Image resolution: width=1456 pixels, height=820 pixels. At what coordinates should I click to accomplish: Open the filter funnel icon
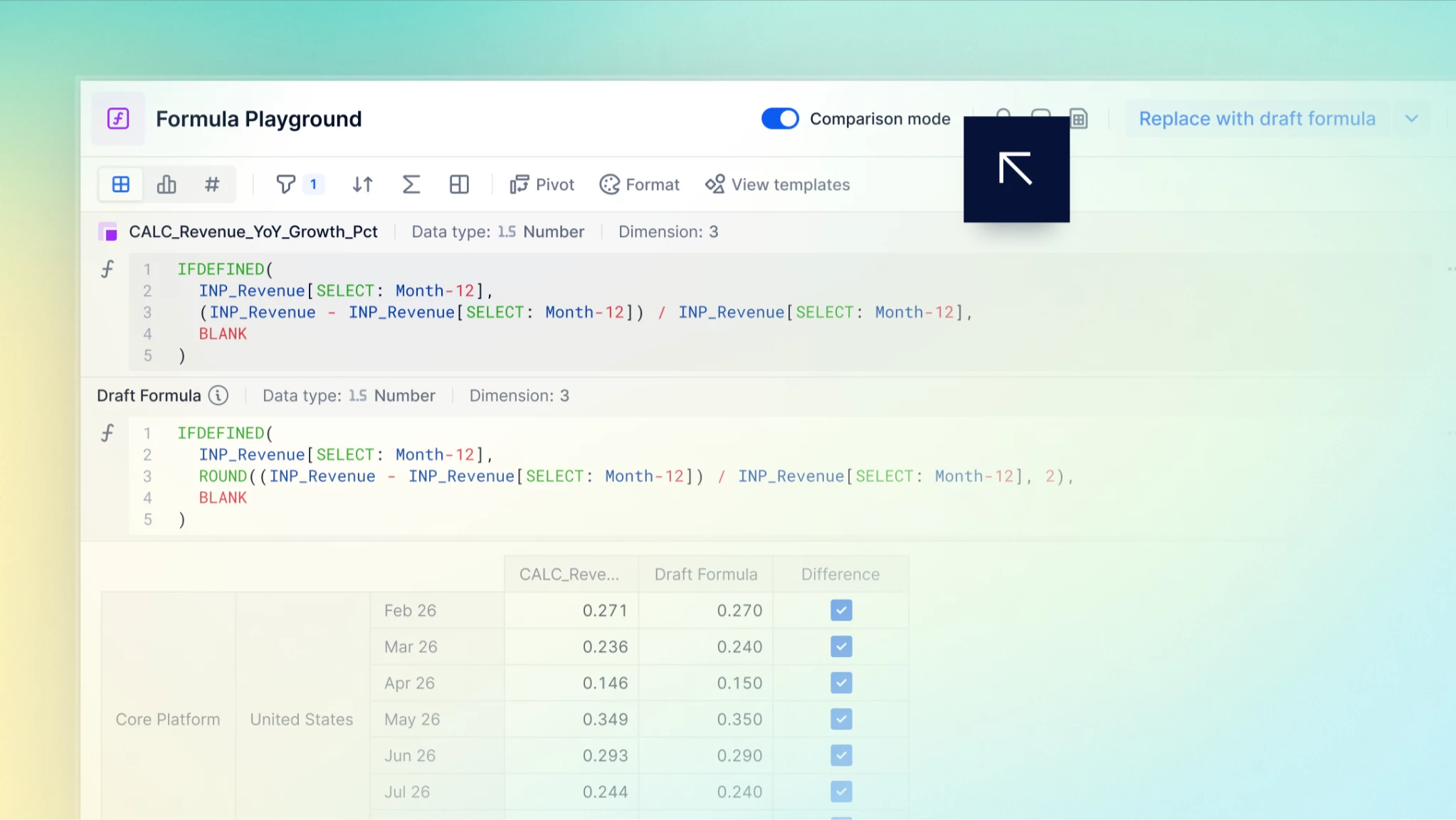285,184
